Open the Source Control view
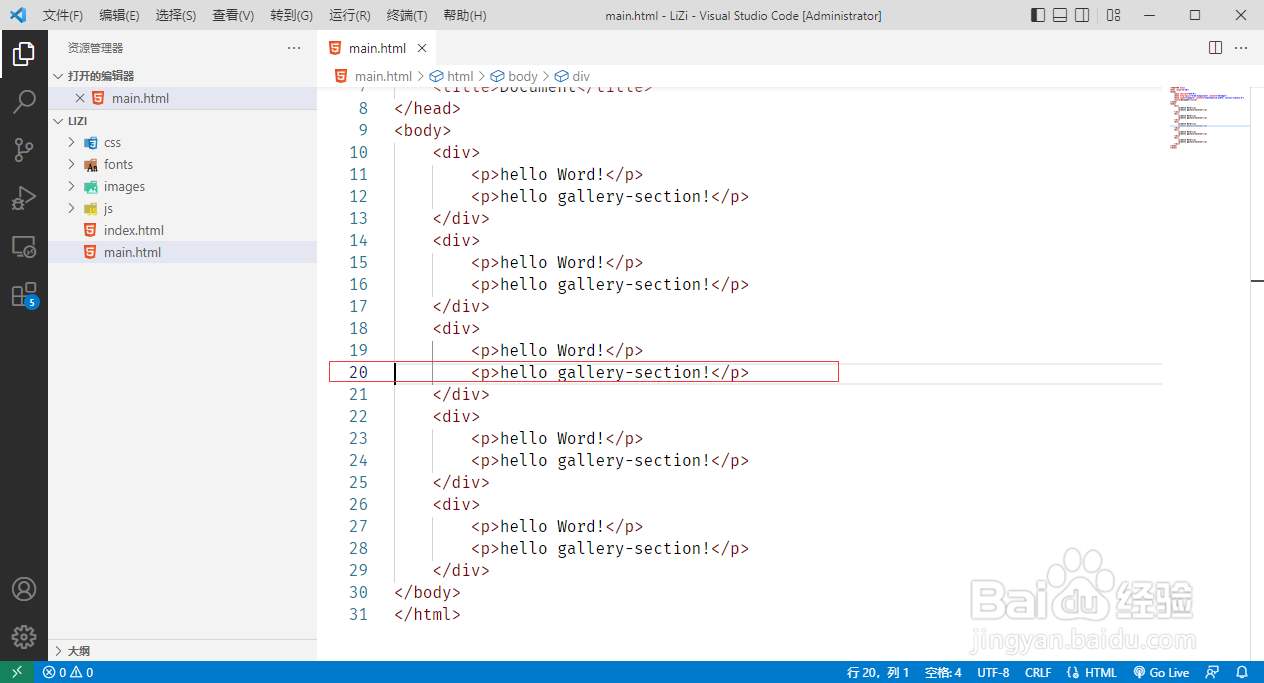 24,149
